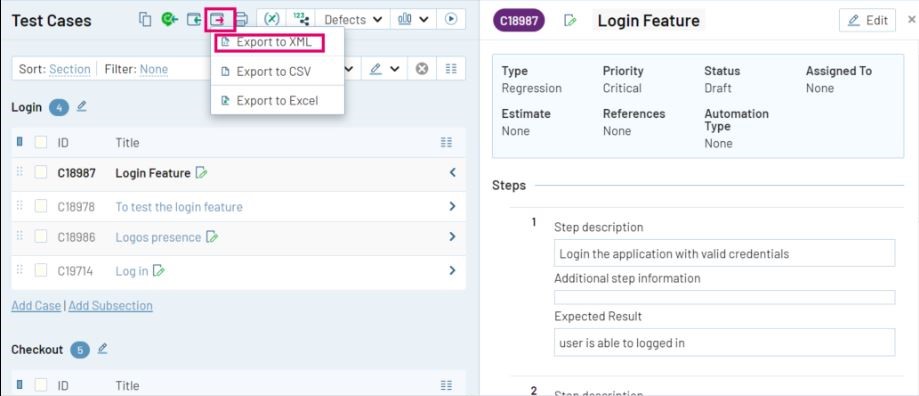Tick the checkbox for case C18978

pyautogui.click(x=40, y=206)
